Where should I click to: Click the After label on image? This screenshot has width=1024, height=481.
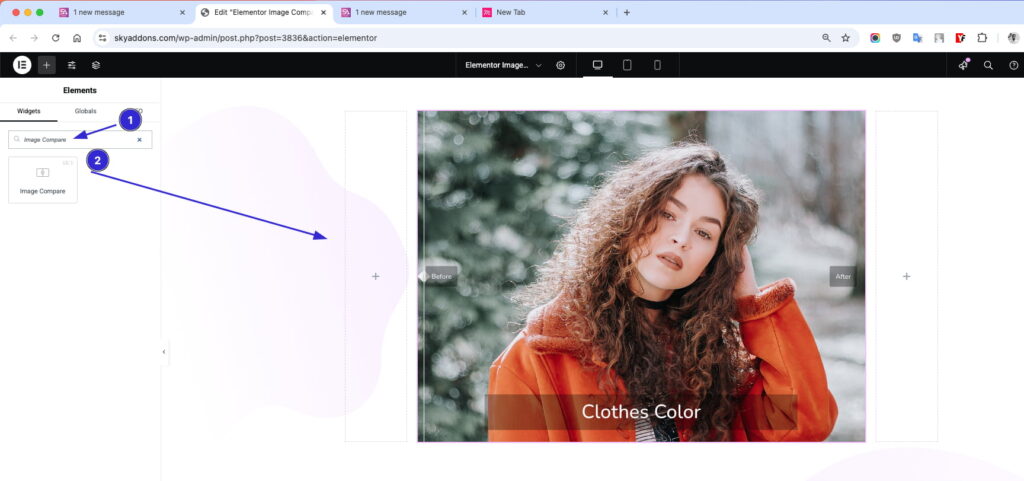point(843,277)
